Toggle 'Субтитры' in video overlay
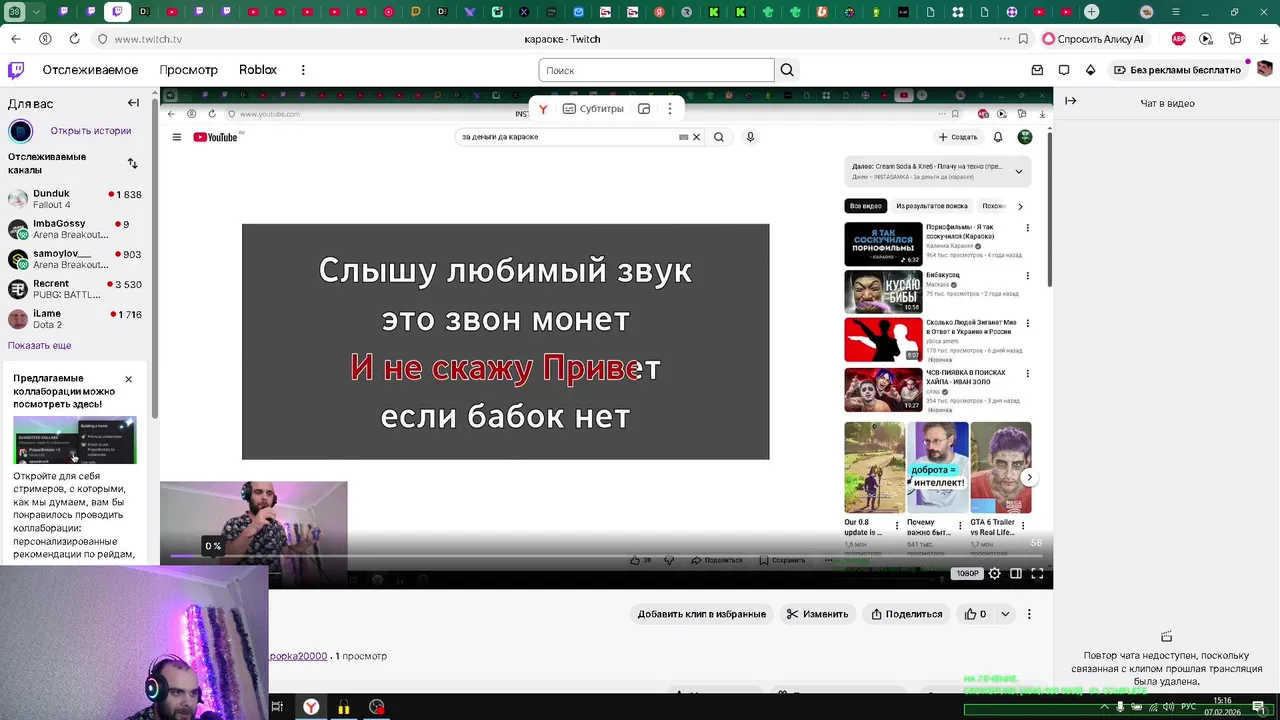This screenshot has width=1280, height=720. 593,109
